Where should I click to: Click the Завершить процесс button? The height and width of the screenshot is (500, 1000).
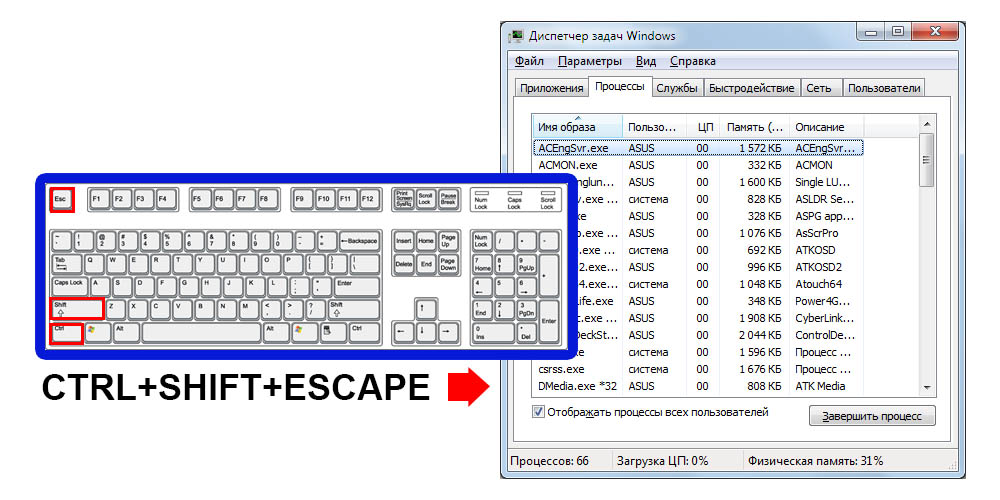pos(872,416)
